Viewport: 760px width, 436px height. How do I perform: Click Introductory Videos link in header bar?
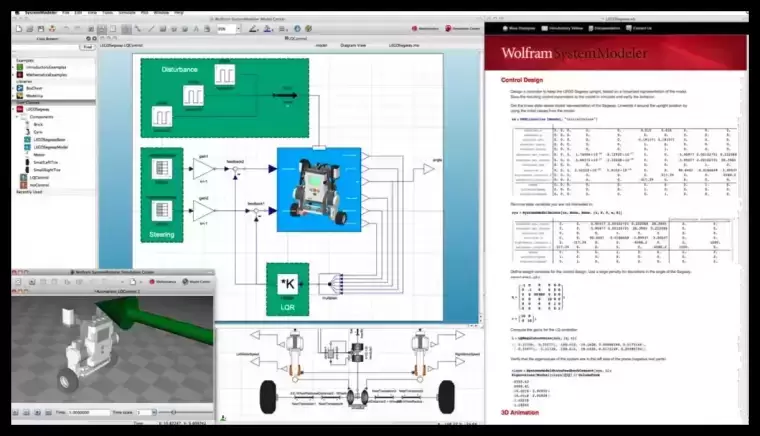tap(562, 28)
